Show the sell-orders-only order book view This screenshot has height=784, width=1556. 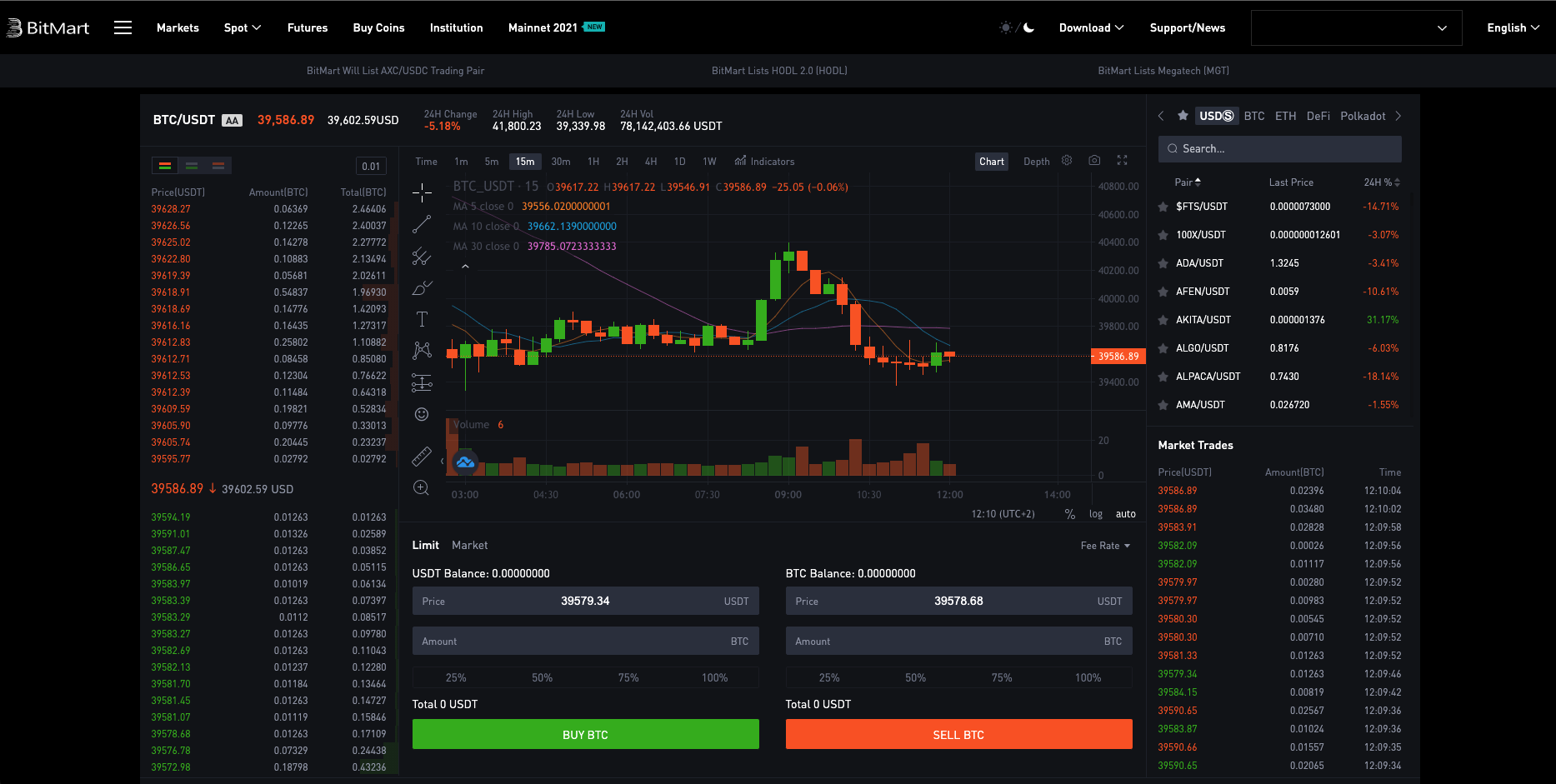(x=218, y=166)
